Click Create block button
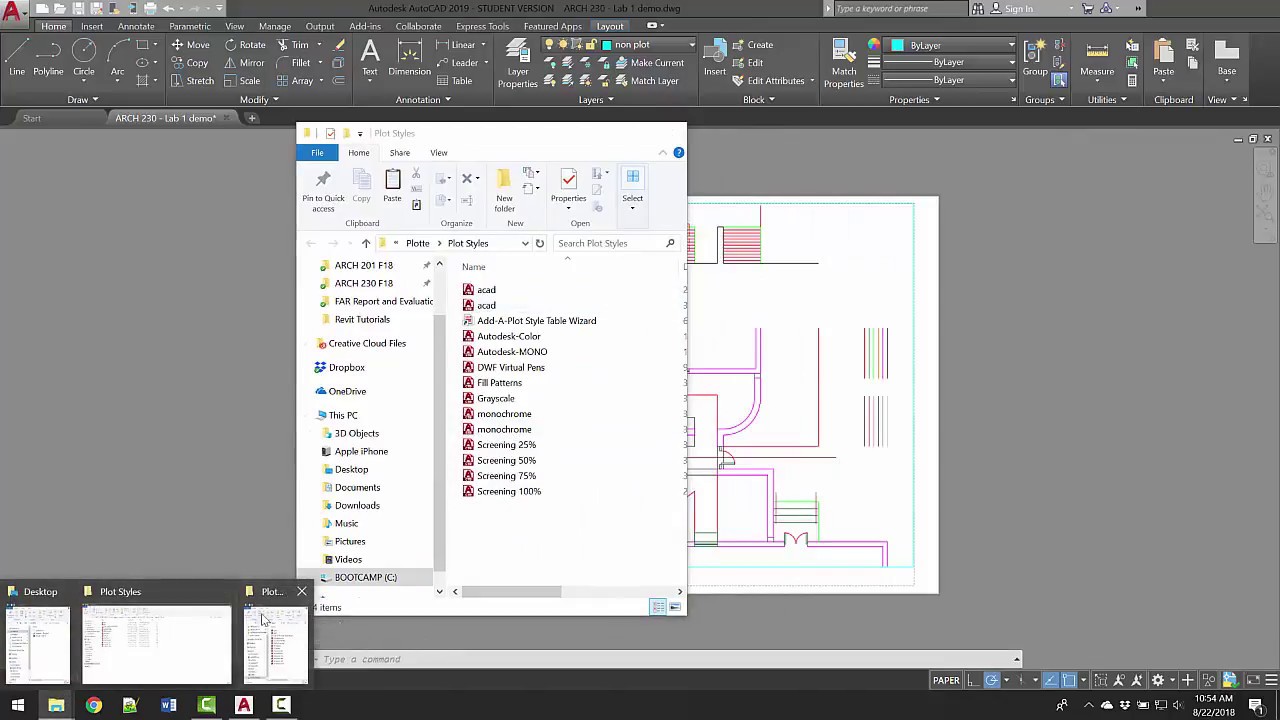1280x720 pixels. pos(751,45)
